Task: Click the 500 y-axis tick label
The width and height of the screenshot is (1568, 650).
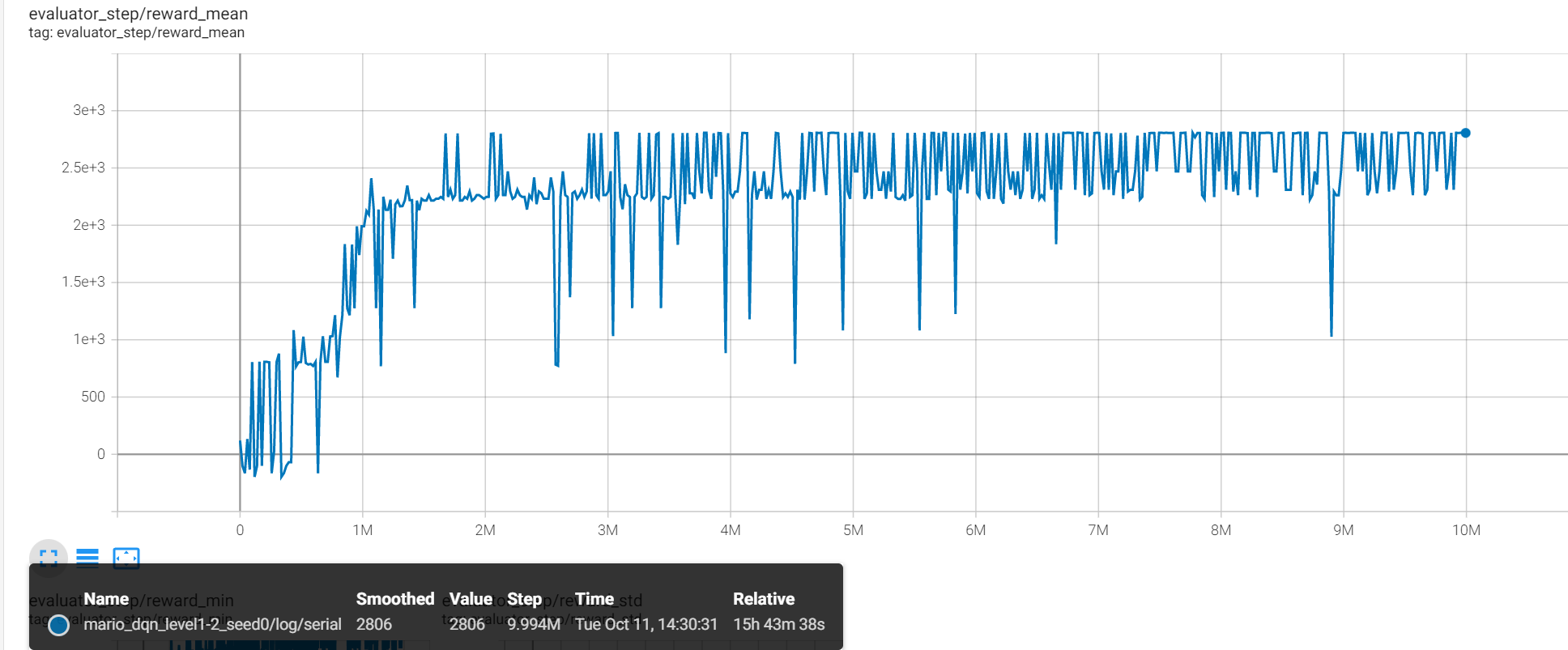Action: click(x=93, y=397)
